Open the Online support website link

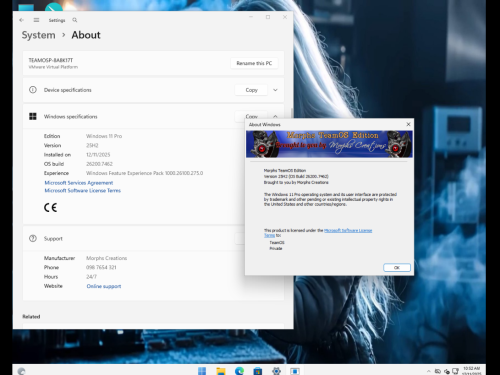104,286
